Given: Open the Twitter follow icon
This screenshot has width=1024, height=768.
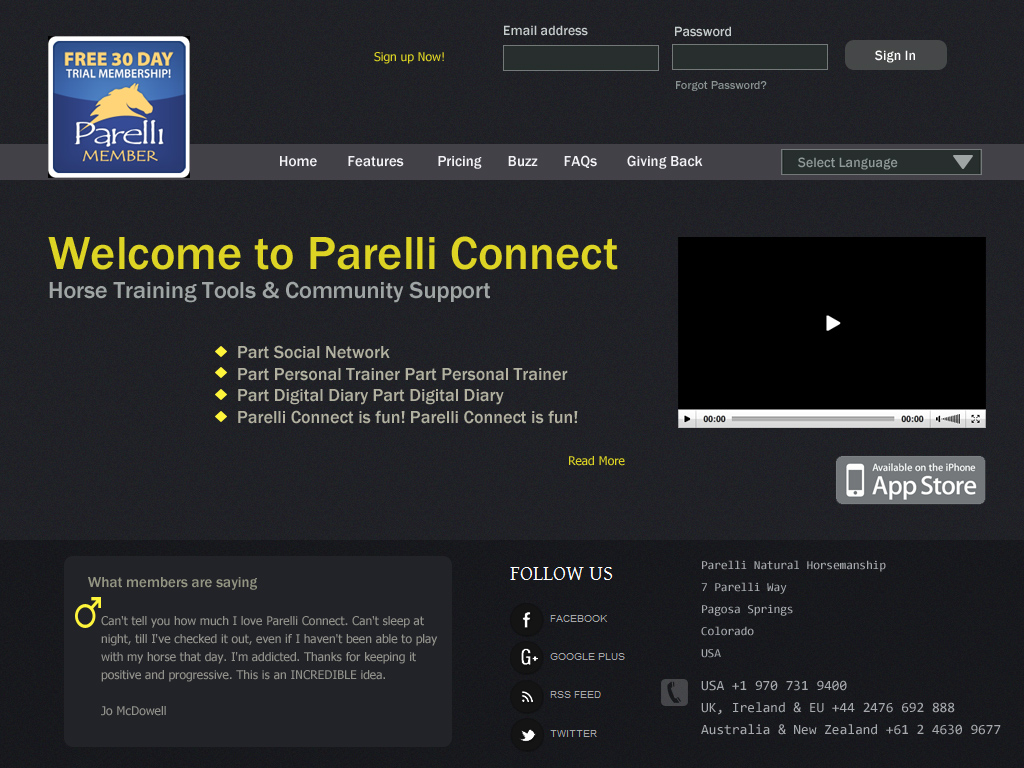Looking at the screenshot, I should click(x=527, y=734).
